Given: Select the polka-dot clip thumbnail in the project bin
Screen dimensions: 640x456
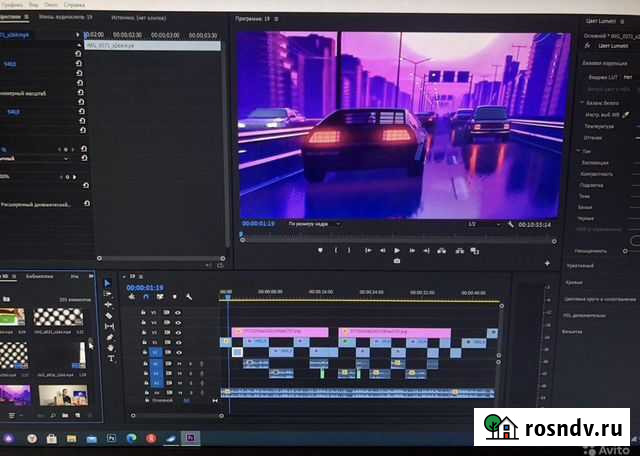Looking at the screenshot, I should [x=58, y=317].
